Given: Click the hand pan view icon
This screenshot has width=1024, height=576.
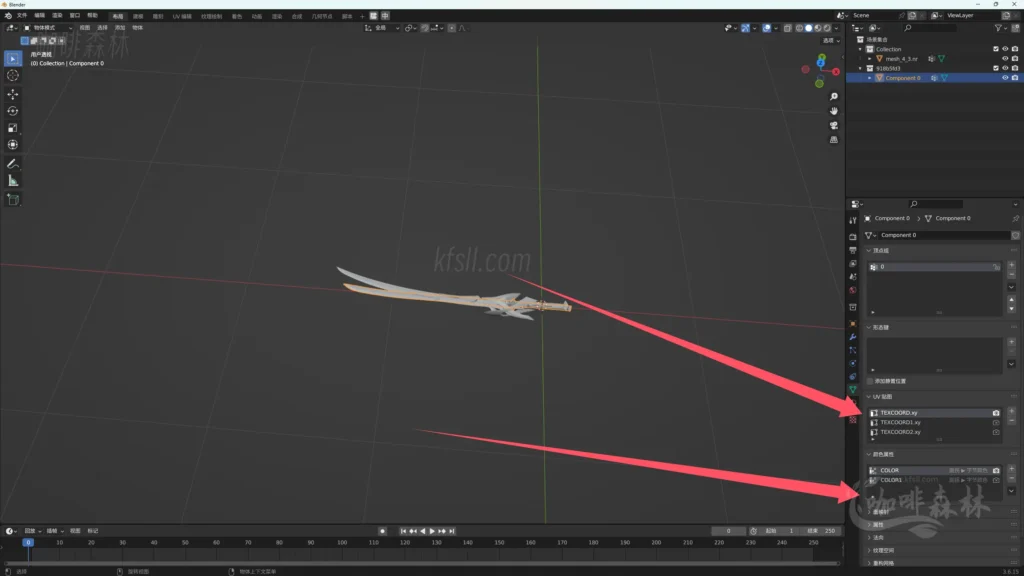Looking at the screenshot, I should click(834, 111).
